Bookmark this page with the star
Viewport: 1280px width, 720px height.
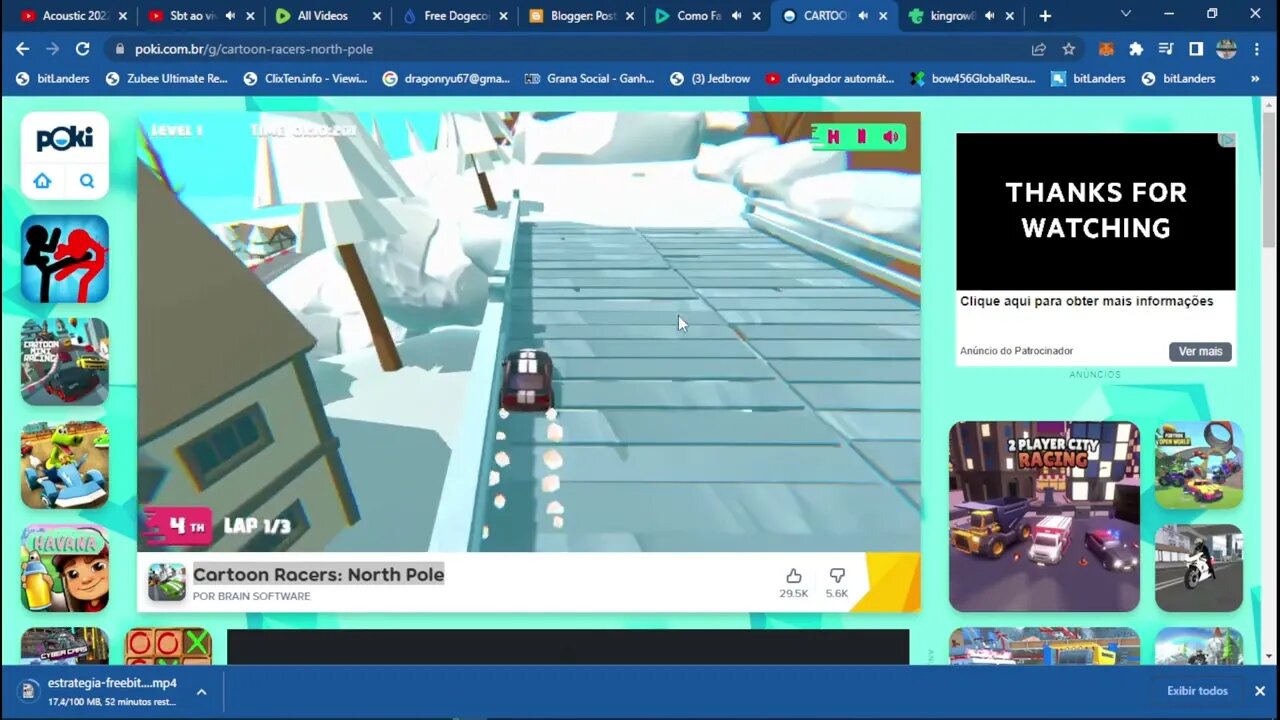[x=1068, y=49]
